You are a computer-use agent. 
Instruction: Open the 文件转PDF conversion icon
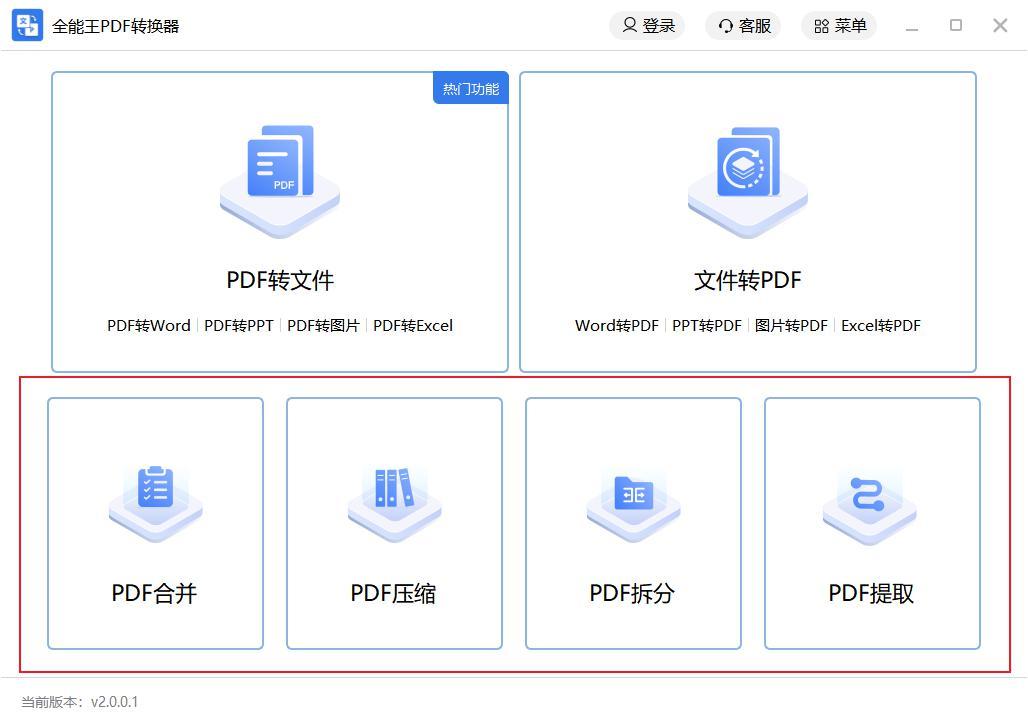pos(748,182)
